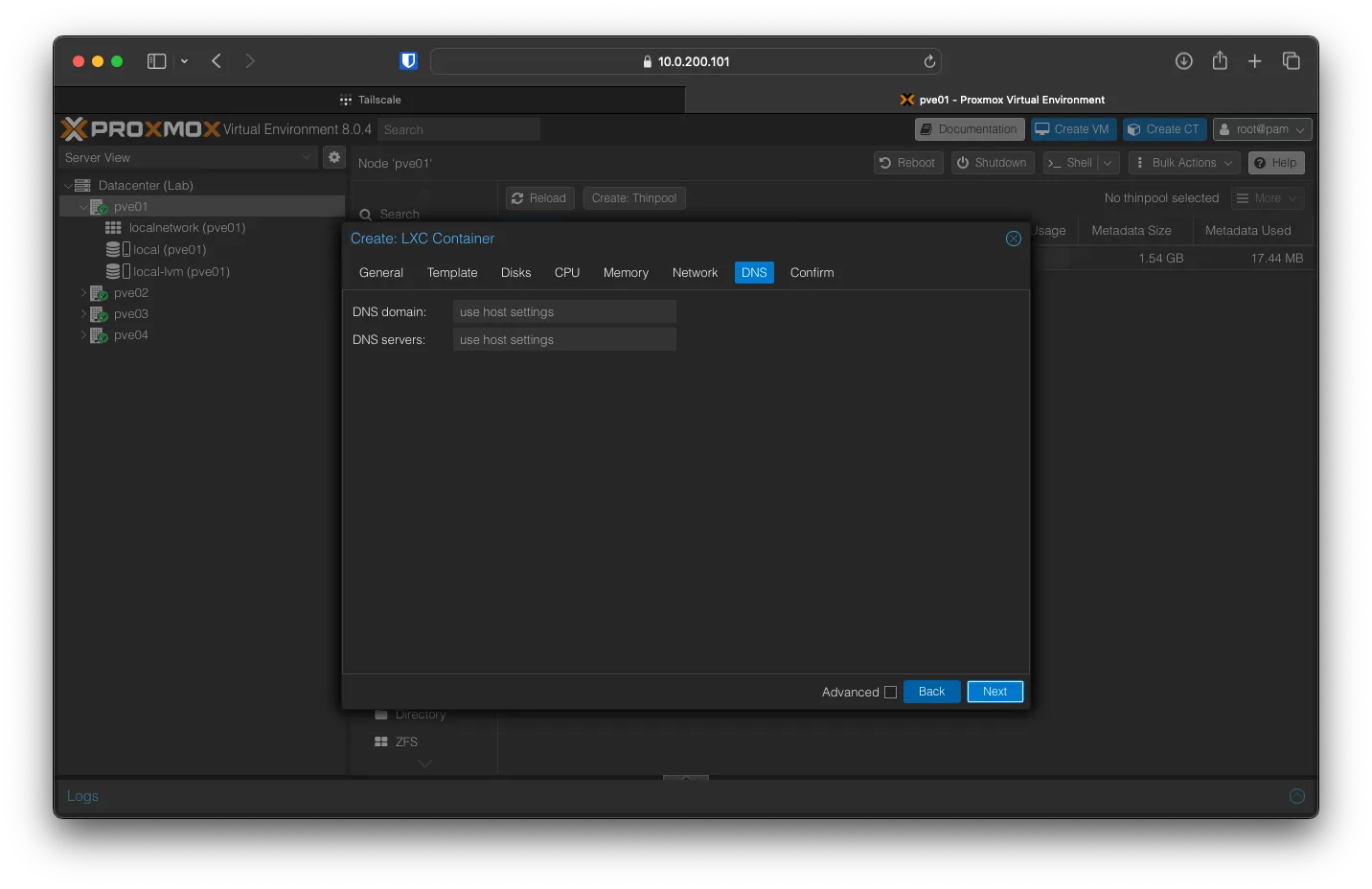
Task: Close the Create LXC Container dialog
Action: click(1014, 239)
